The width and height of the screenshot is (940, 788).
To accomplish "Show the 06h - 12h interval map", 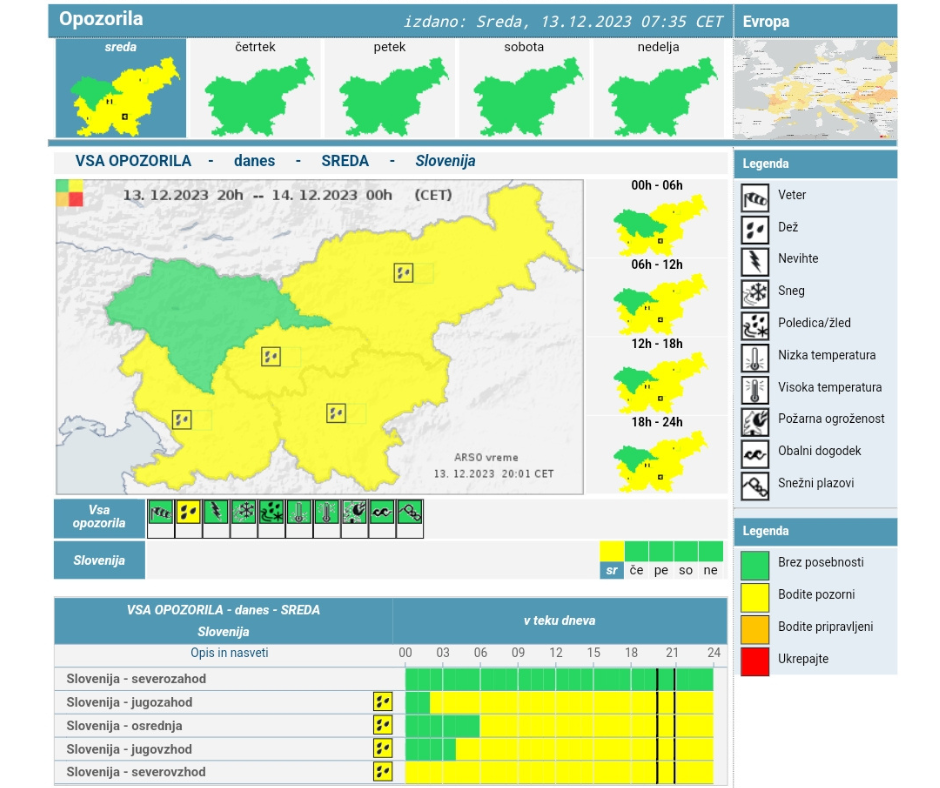I will [x=657, y=298].
